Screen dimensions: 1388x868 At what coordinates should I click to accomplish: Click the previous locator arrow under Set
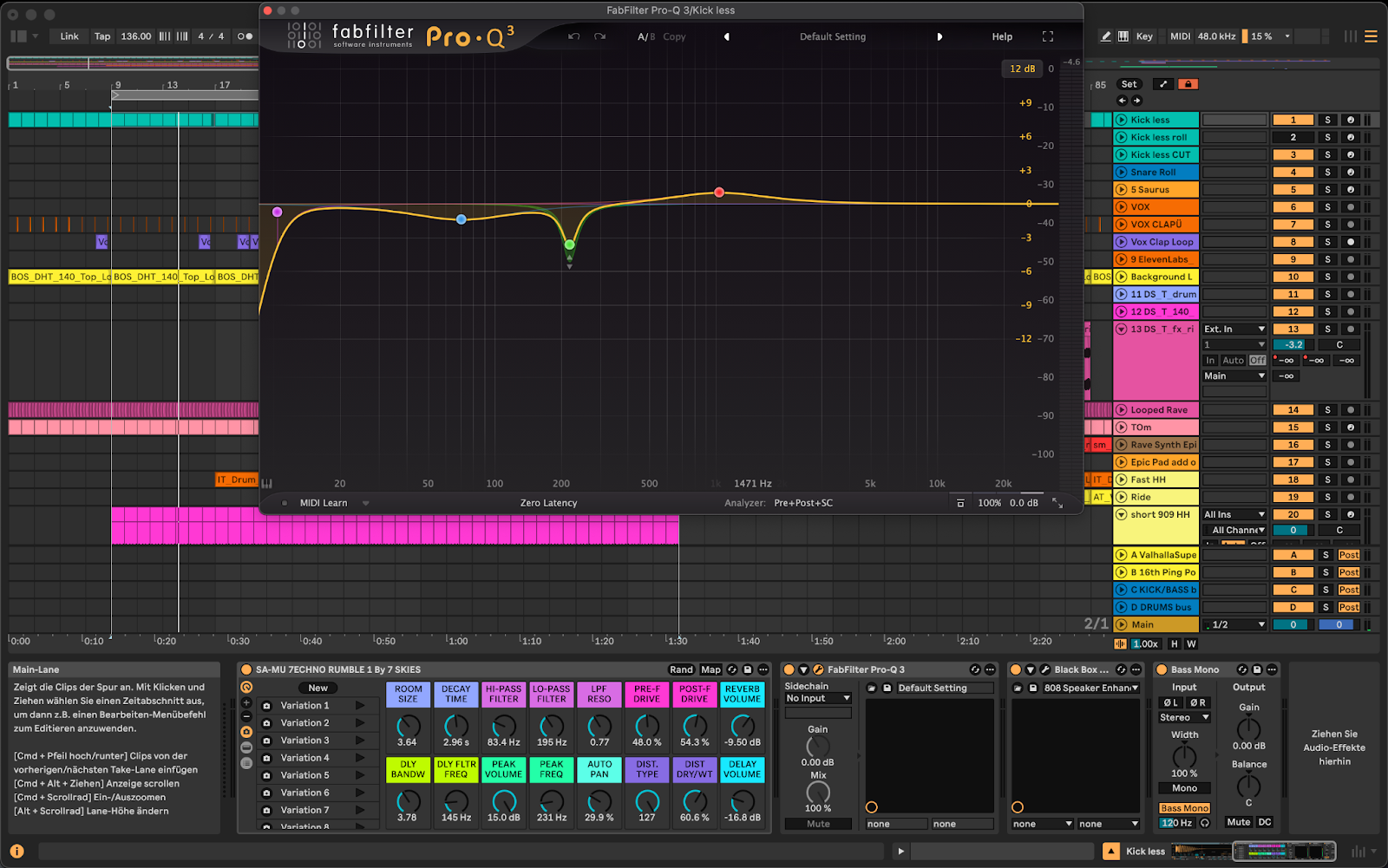coord(1122,101)
